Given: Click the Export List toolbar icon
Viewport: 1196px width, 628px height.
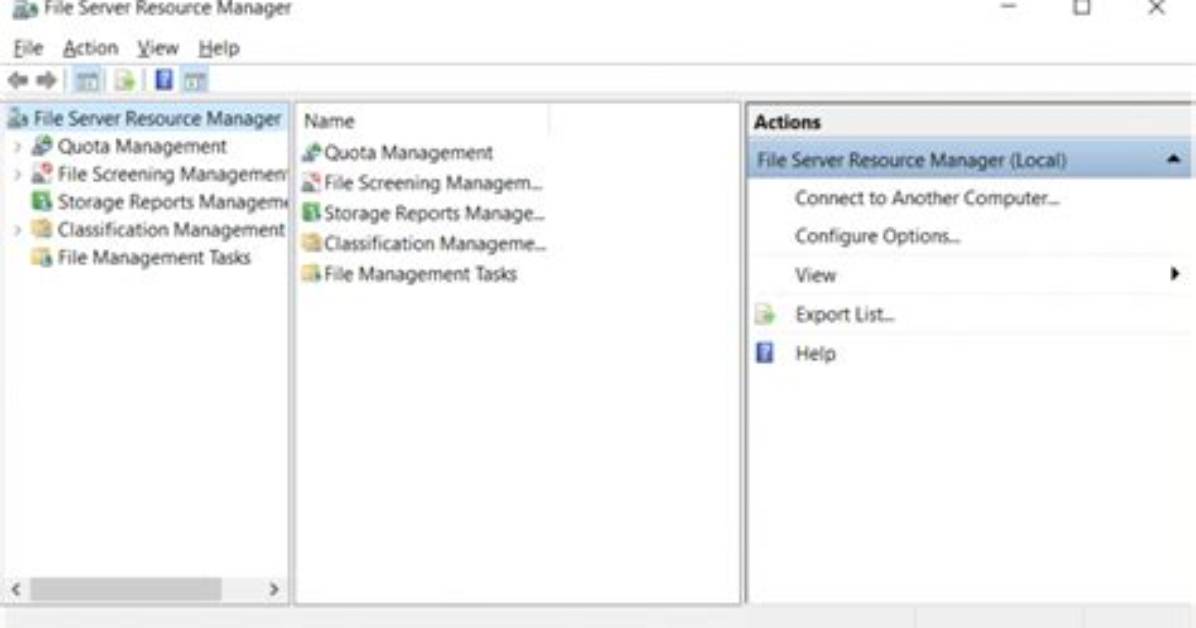Looking at the screenshot, I should click(124, 80).
